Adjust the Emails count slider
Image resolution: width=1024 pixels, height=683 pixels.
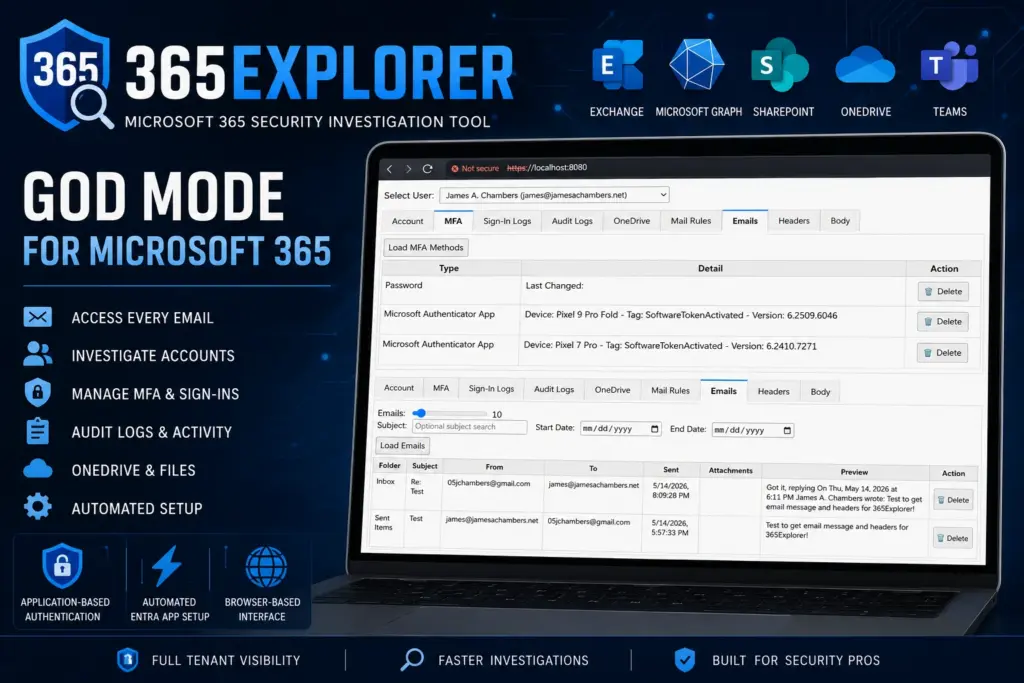click(451, 413)
